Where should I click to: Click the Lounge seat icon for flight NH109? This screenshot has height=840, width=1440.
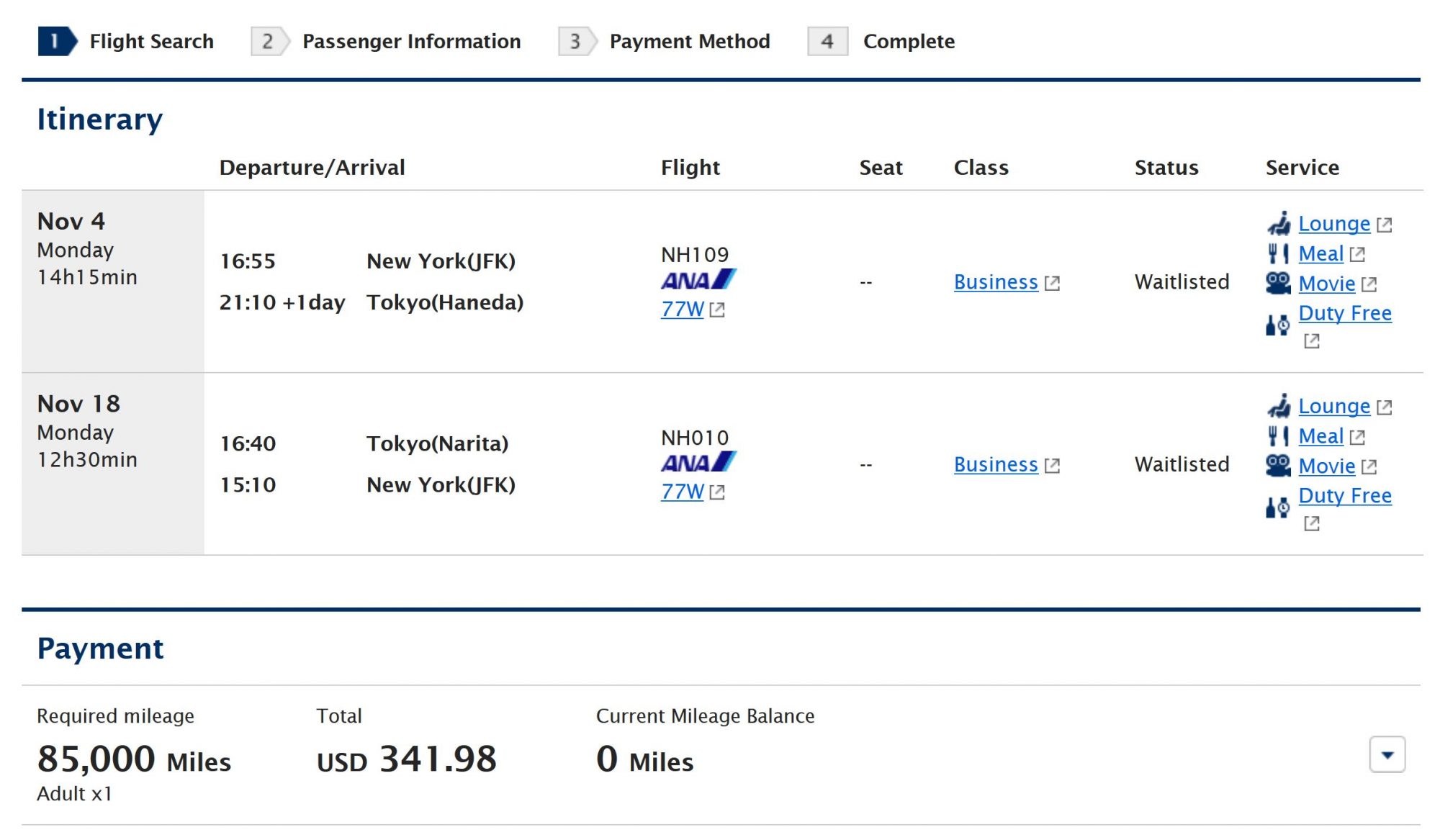[1279, 224]
